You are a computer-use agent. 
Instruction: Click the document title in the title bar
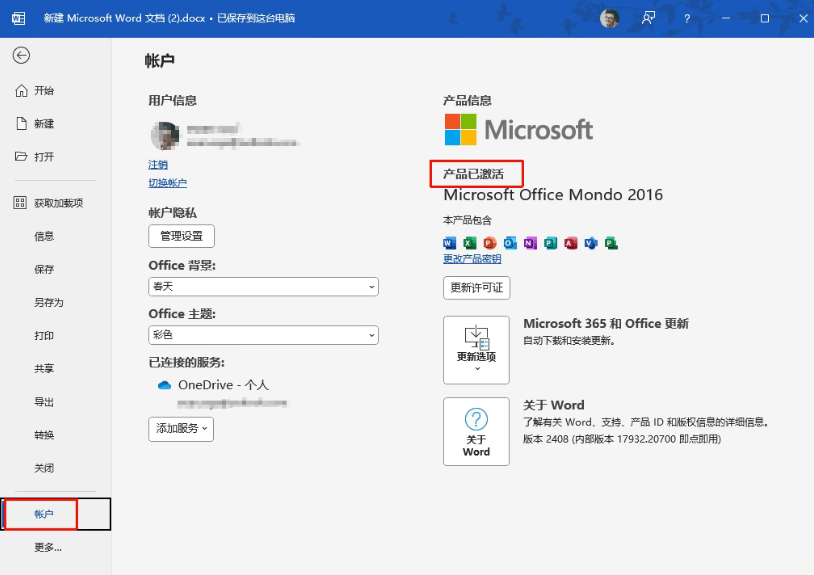169,18
